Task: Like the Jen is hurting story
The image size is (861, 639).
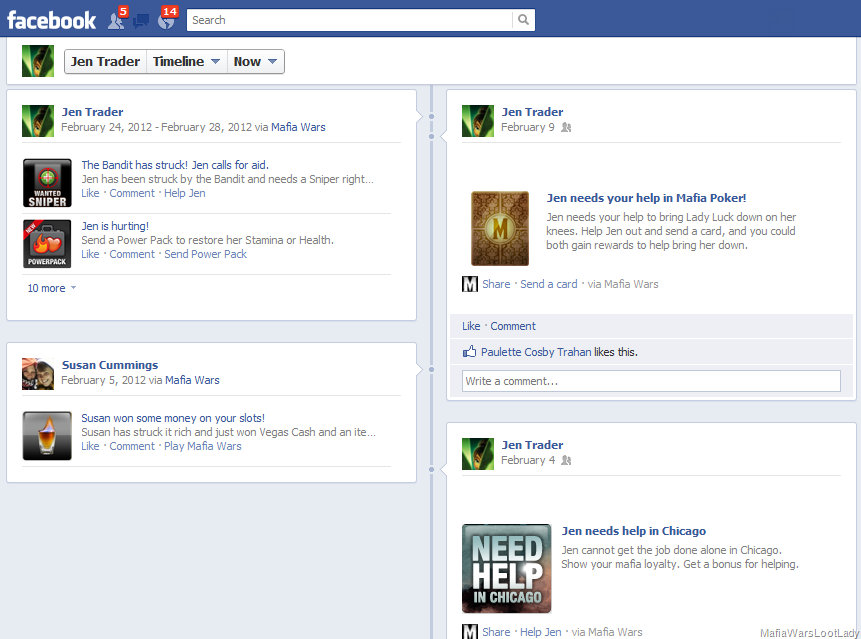Action: coord(90,254)
